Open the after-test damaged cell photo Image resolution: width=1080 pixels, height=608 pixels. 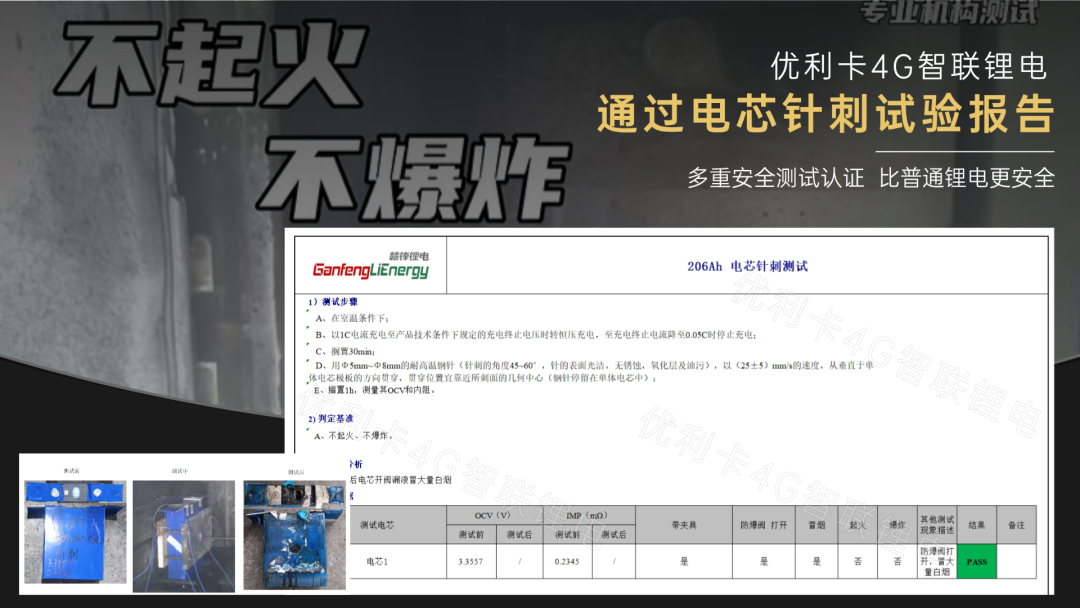(295, 535)
